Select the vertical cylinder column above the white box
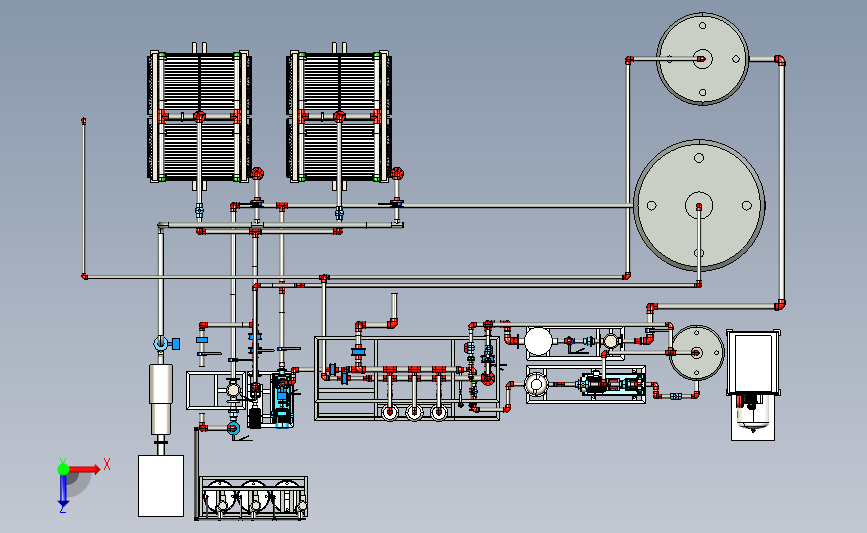867x533 pixels. point(161,399)
